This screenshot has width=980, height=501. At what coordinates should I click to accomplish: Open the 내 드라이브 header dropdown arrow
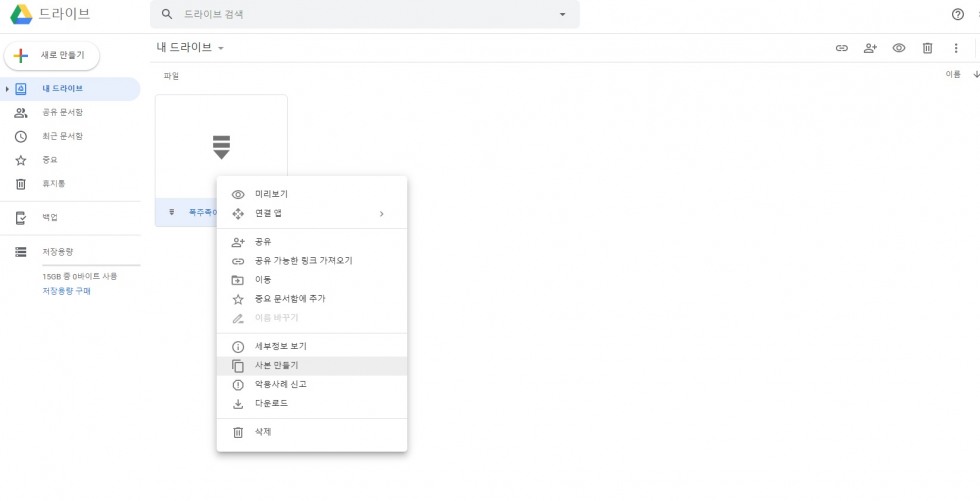221,48
